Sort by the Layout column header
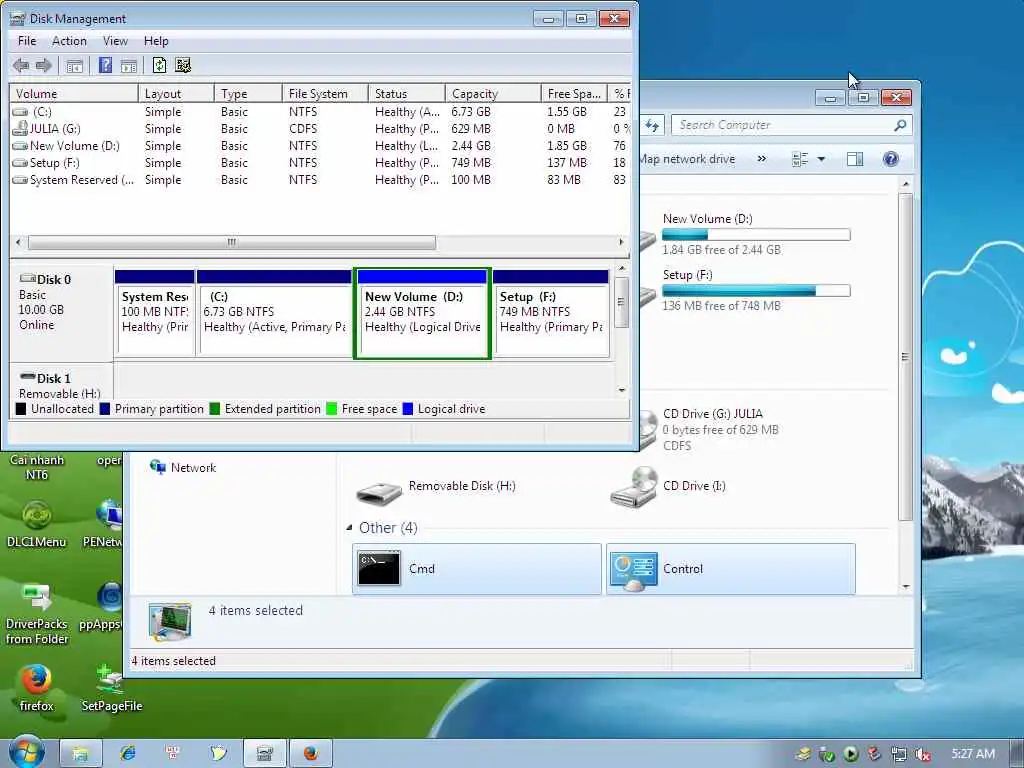Image resolution: width=1024 pixels, height=768 pixels. pyautogui.click(x=176, y=93)
